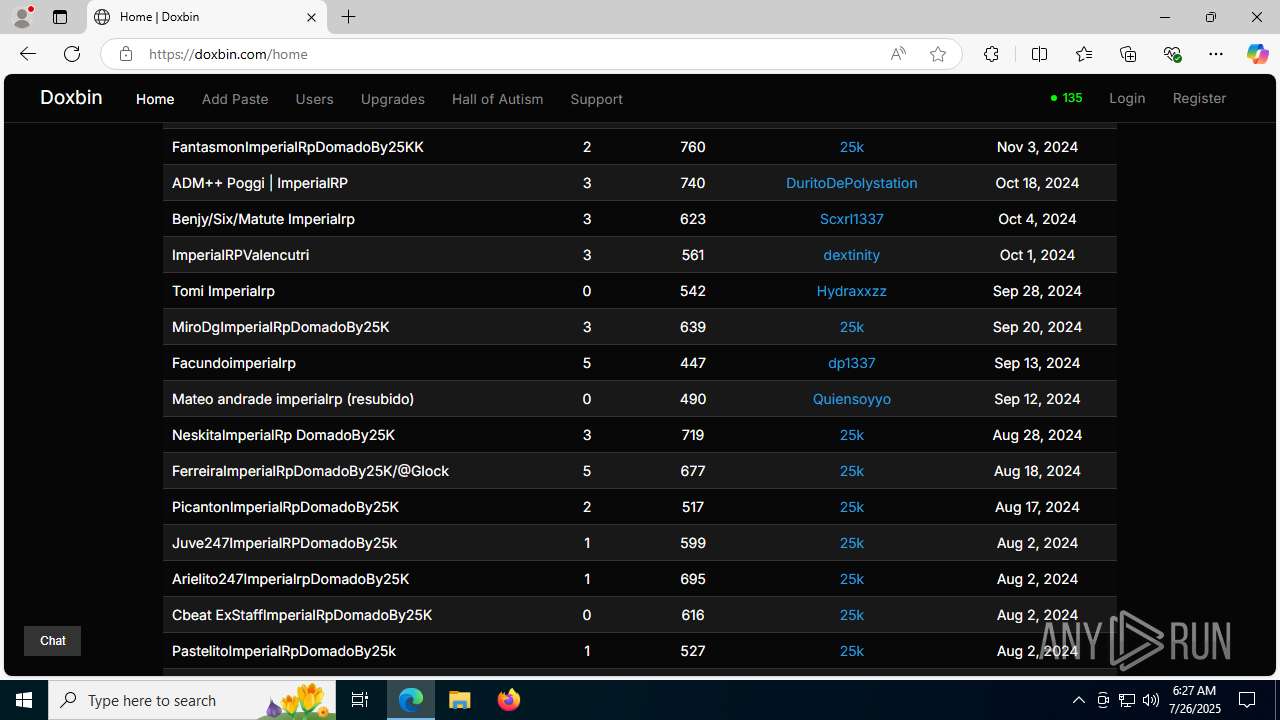Launch the Copilot sidebar icon

point(1257,54)
